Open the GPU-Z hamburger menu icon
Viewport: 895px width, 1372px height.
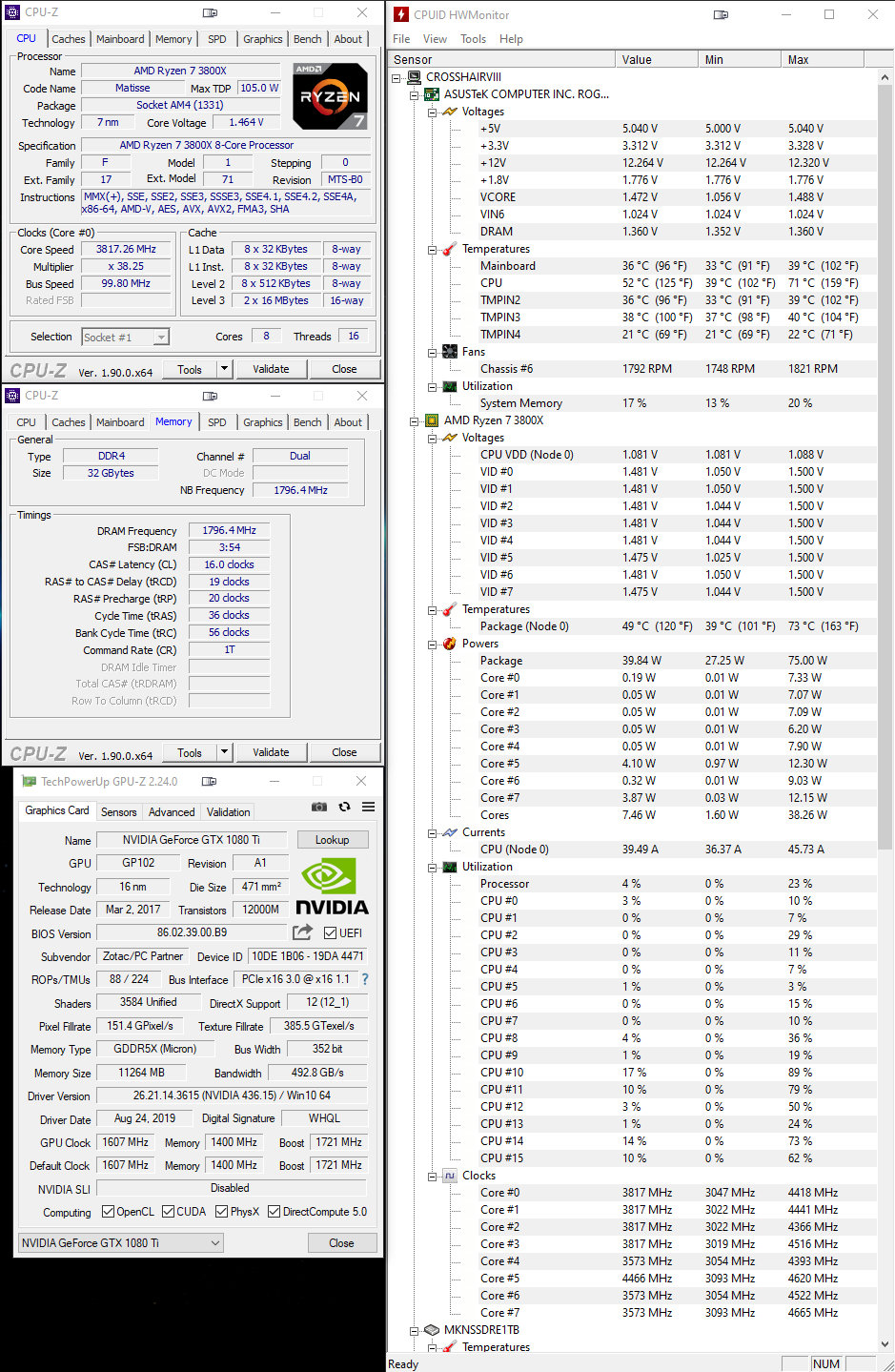368,807
